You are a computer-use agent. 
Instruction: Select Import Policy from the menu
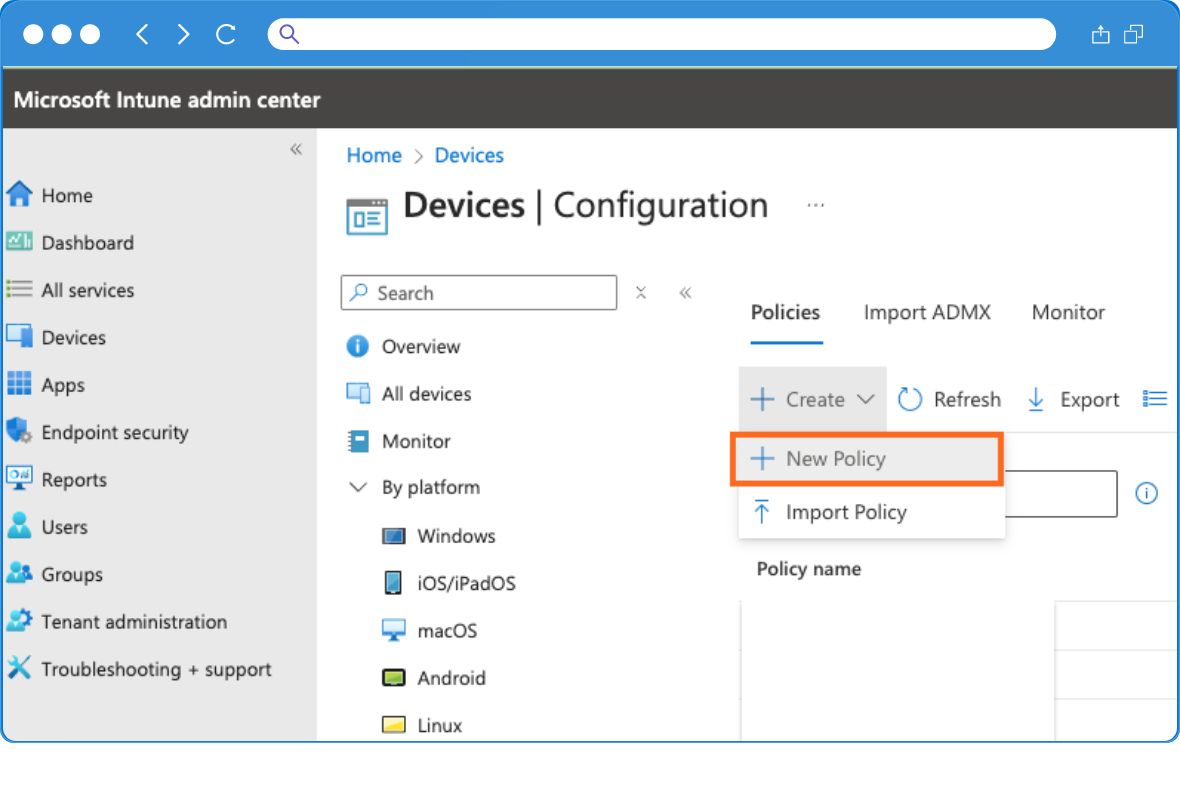pyautogui.click(x=843, y=511)
